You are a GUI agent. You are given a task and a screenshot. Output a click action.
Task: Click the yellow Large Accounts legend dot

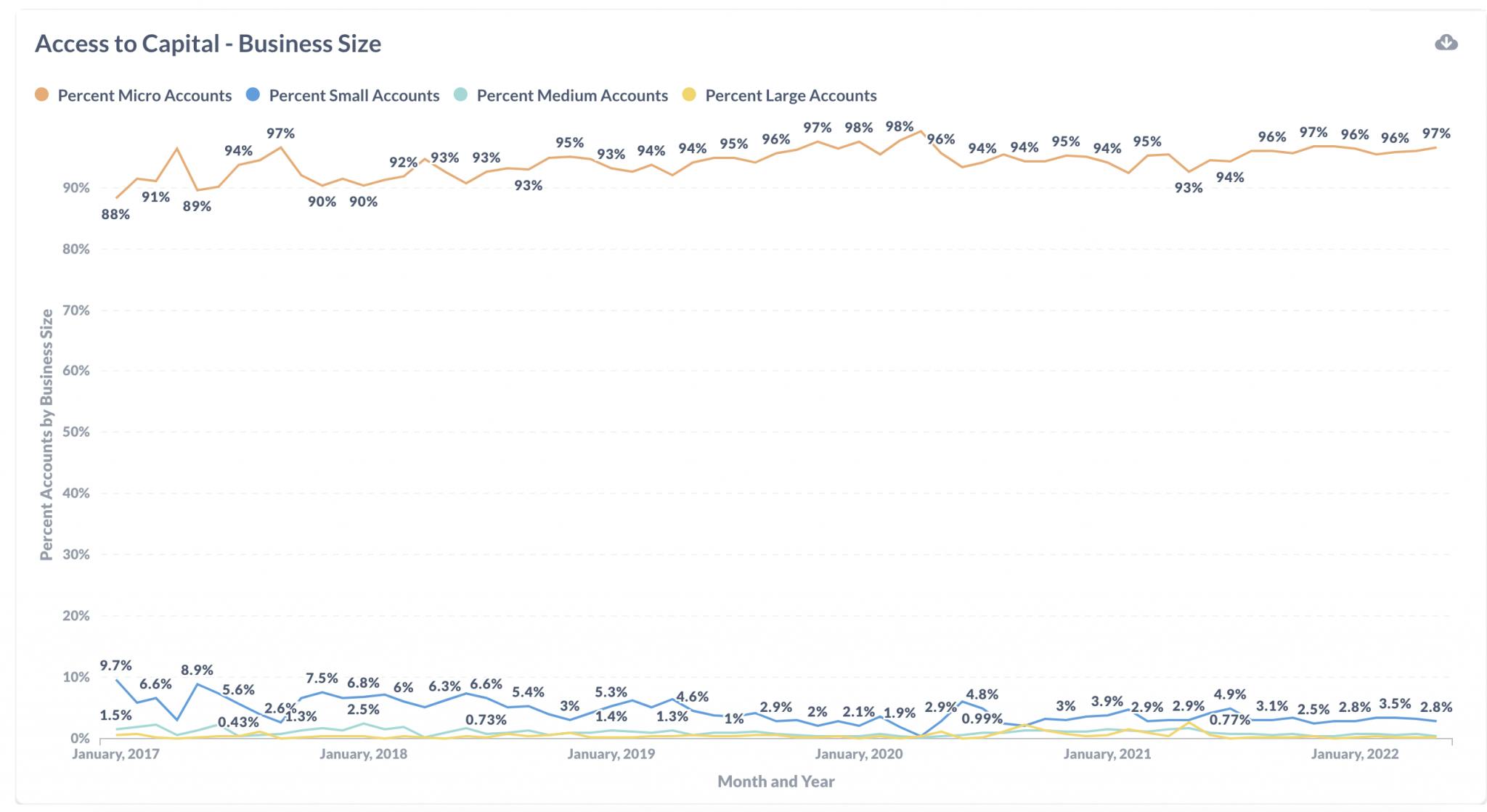689,95
